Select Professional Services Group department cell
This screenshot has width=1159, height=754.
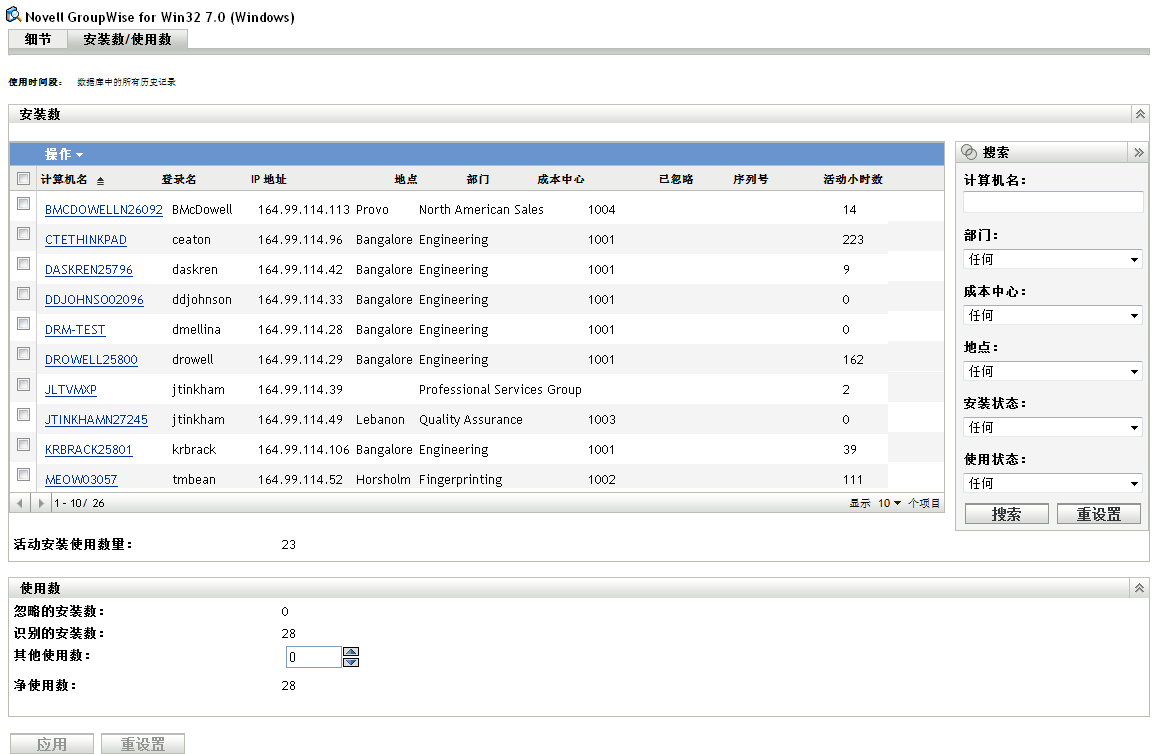tap(500, 390)
